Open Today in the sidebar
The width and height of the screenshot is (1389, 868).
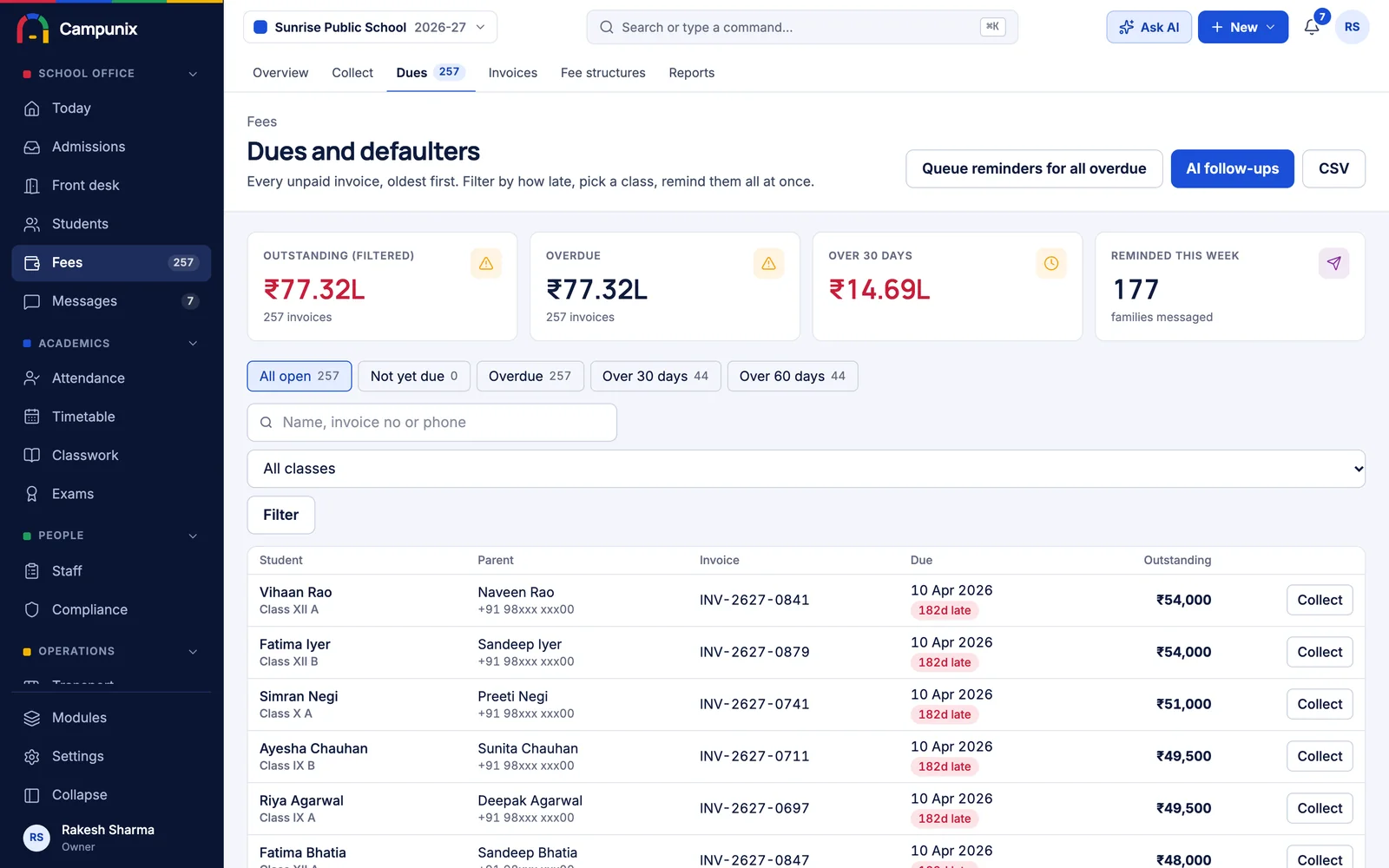pyautogui.click(x=111, y=108)
